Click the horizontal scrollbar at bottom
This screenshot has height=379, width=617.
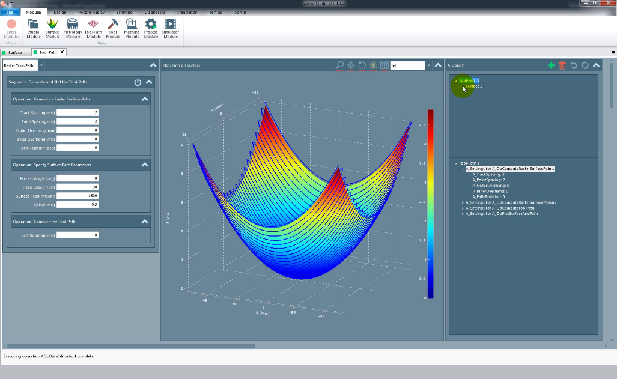(131, 346)
